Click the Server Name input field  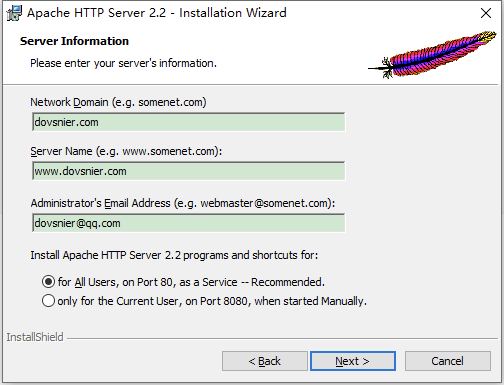(x=189, y=171)
